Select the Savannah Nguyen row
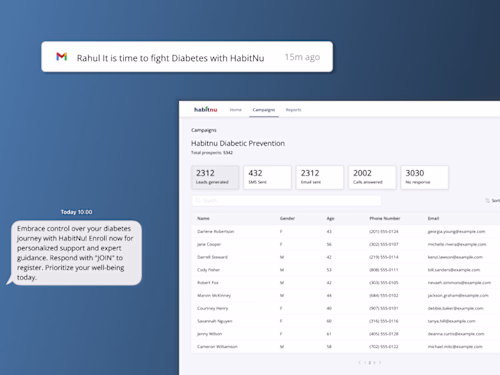This screenshot has width=500, height=375. pyautogui.click(x=346, y=321)
